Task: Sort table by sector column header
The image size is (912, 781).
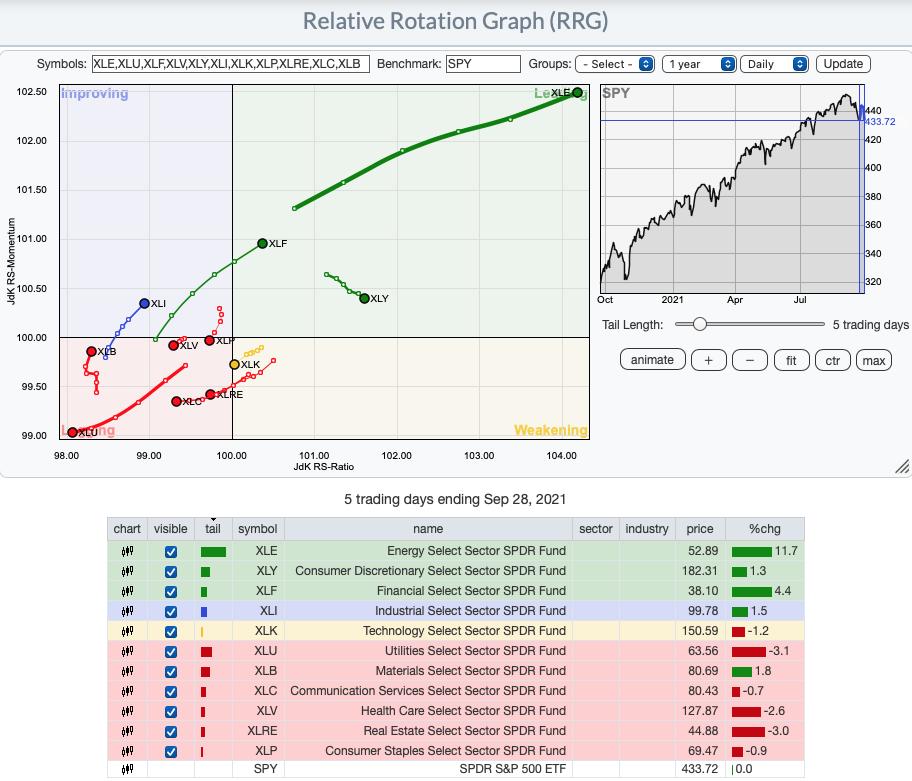Action: coord(596,529)
